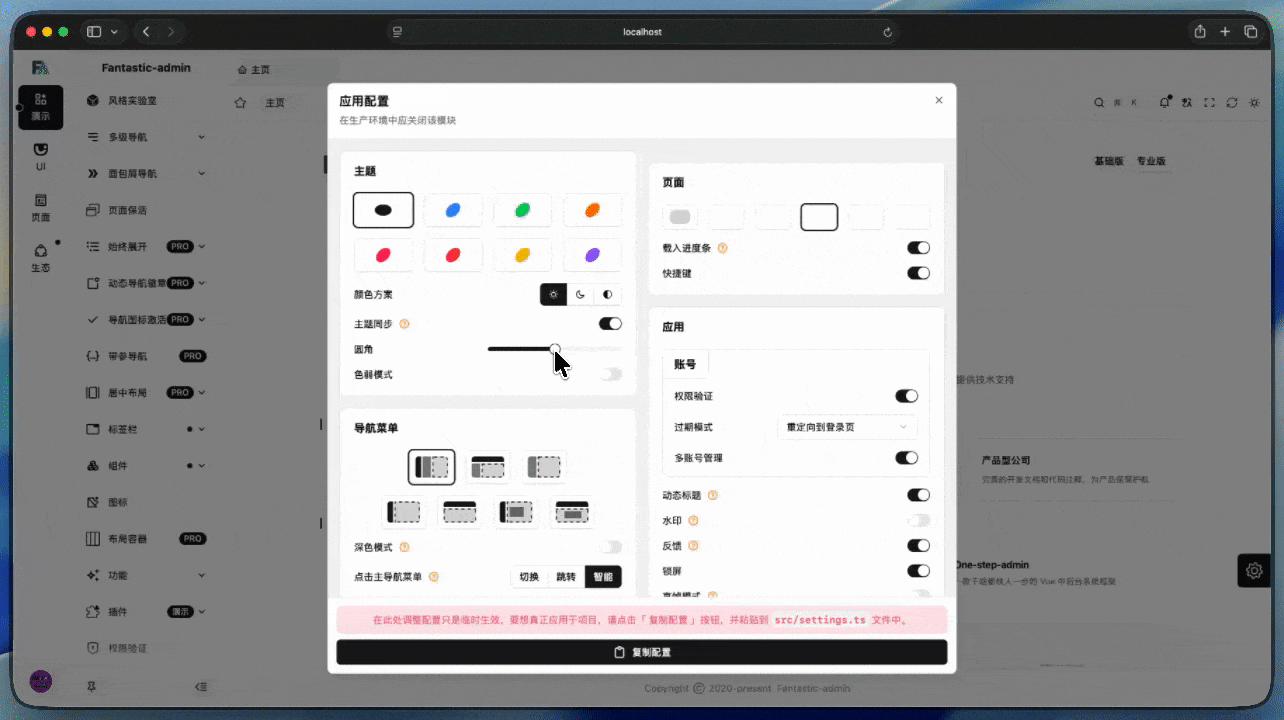Viewport: 1284px width, 720px height.
Task: Select the 账号 tab in 应用 section
Action: pyautogui.click(x=685, y=365)
